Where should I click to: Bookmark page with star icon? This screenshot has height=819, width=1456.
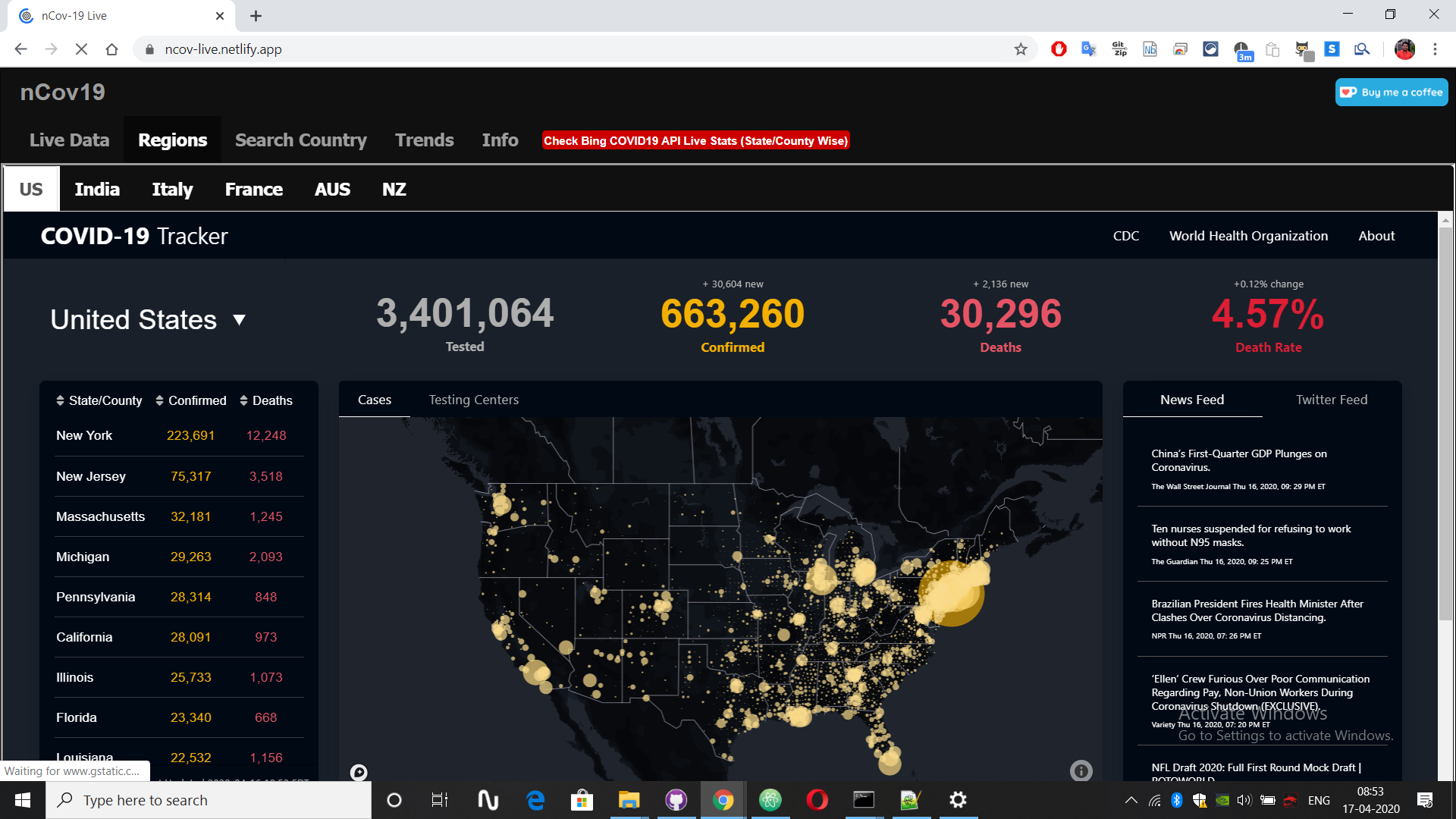(1021, 49)
